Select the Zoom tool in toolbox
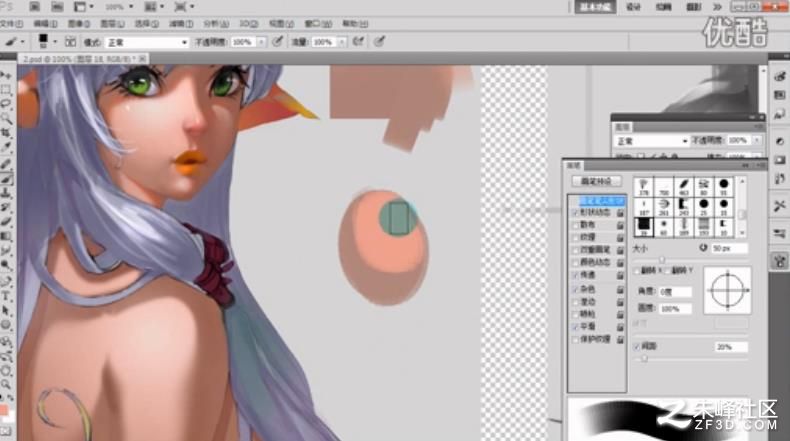790x441 pixels. click(x=6, y=385)
